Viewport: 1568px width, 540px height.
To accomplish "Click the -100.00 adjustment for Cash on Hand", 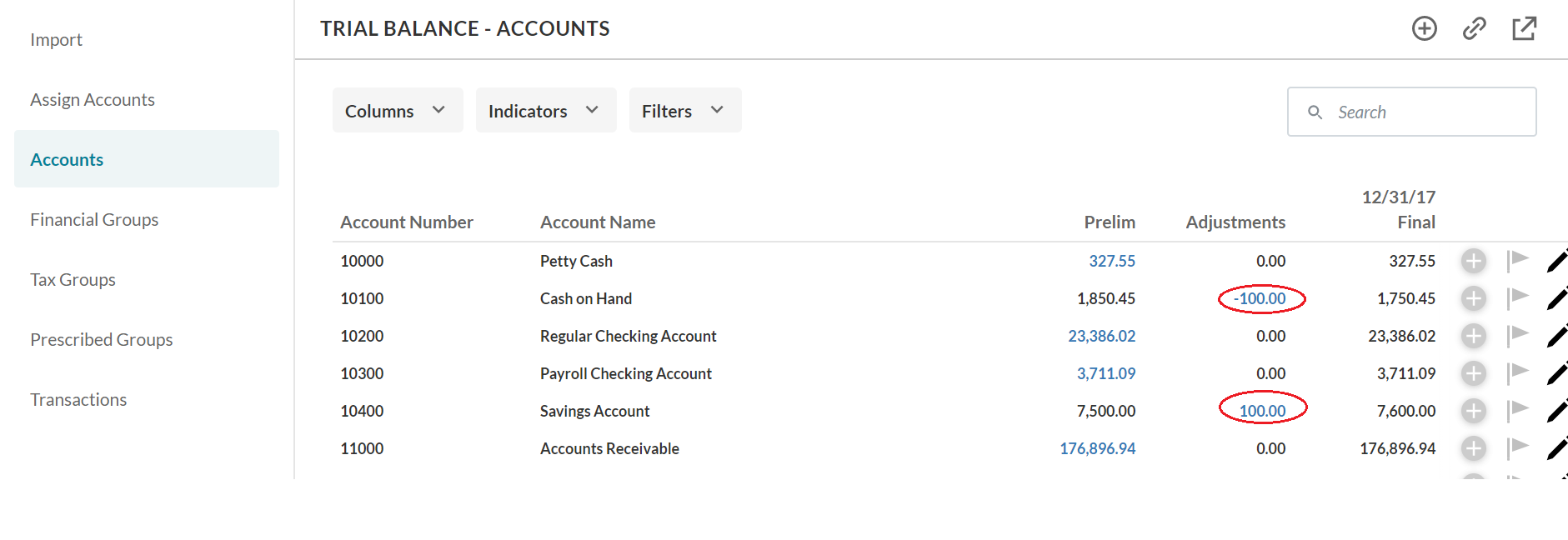I will [1260, 298].
